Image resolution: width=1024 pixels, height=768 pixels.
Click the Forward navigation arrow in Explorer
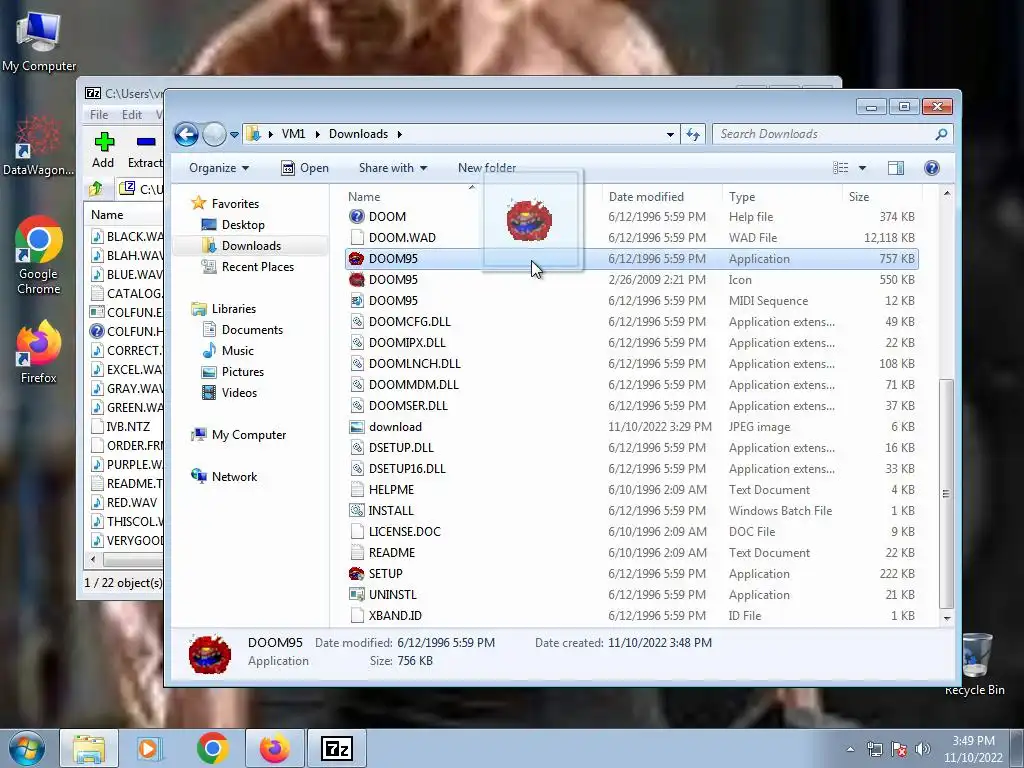pyautogui.click(x=214, y=135)
